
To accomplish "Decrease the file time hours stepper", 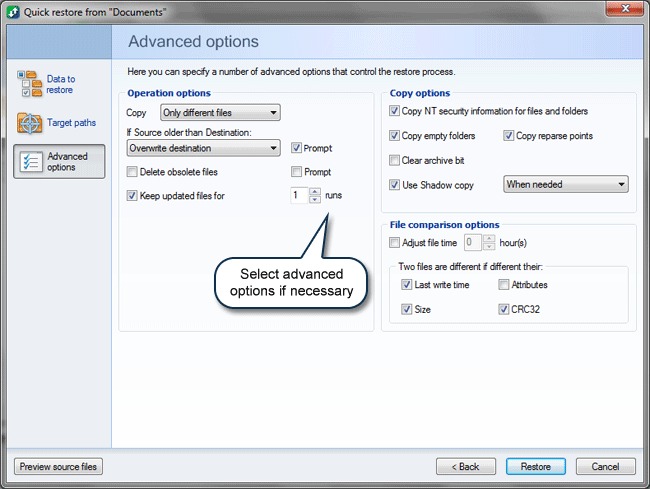I will pyautogui.click(x=489, y=246).
